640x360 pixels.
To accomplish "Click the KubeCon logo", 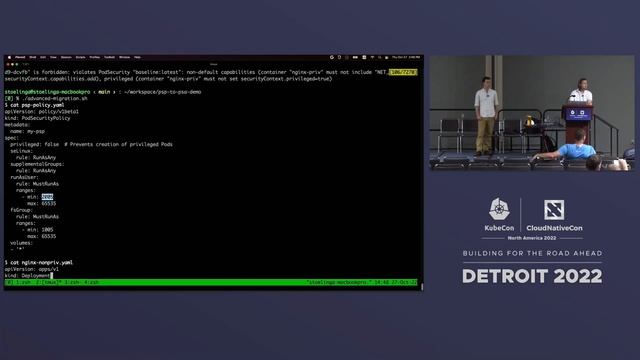I will click(499, 215).
